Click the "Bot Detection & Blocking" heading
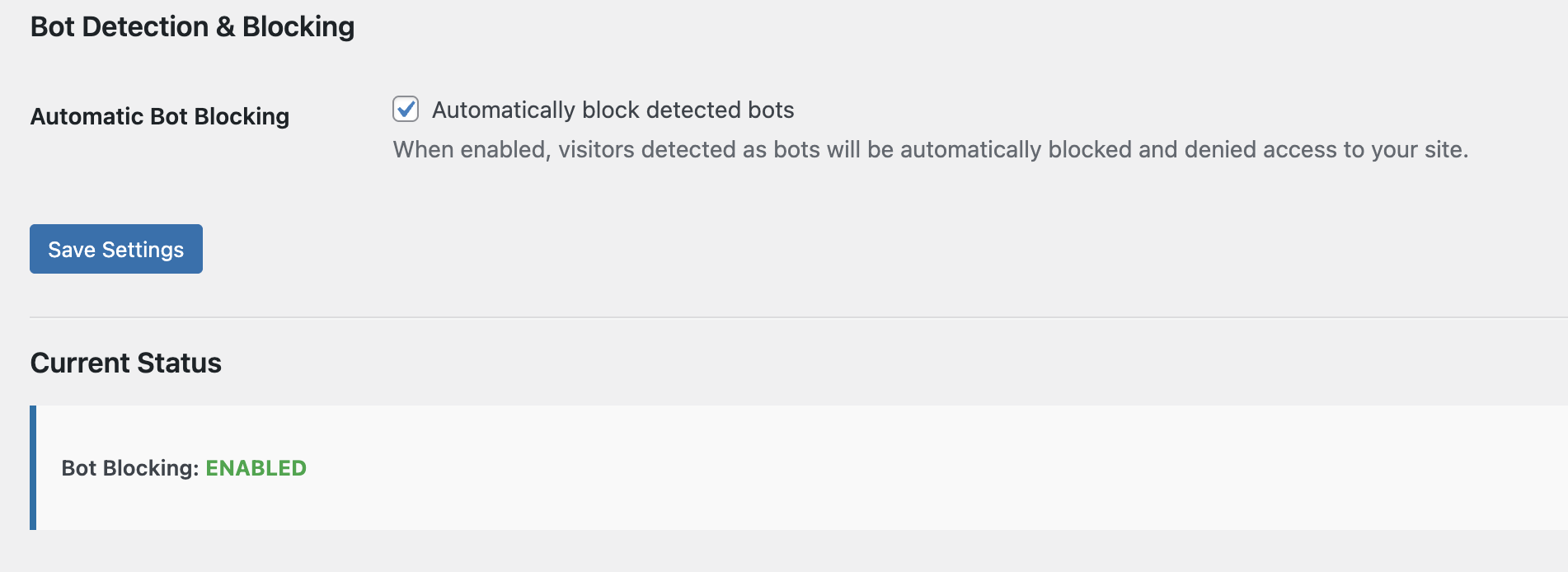Screen dimensions: 1568x572 (192, 26)
